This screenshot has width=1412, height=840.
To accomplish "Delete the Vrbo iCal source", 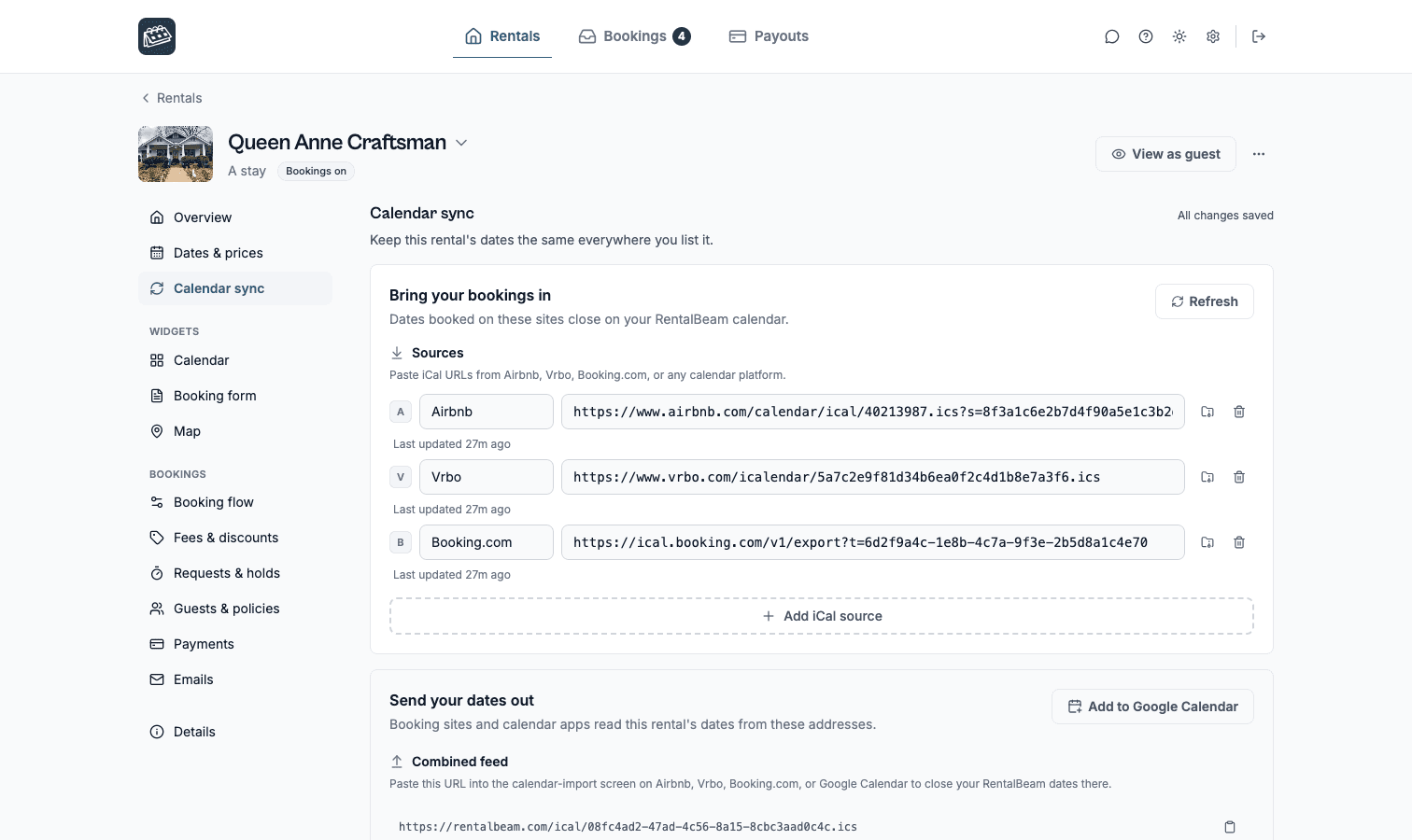I will [x=1239, y=477].
